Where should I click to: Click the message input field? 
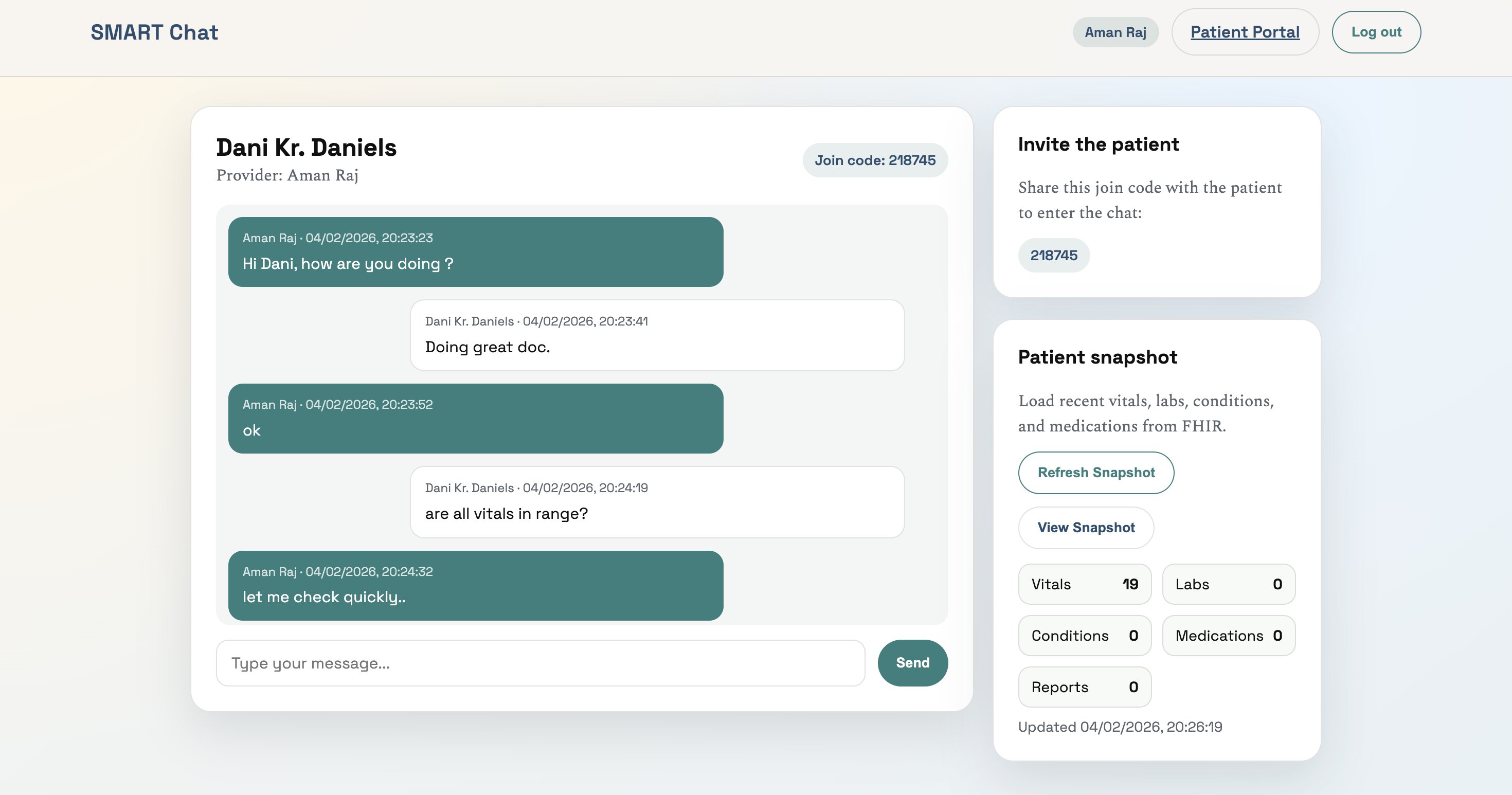(540, 662)
